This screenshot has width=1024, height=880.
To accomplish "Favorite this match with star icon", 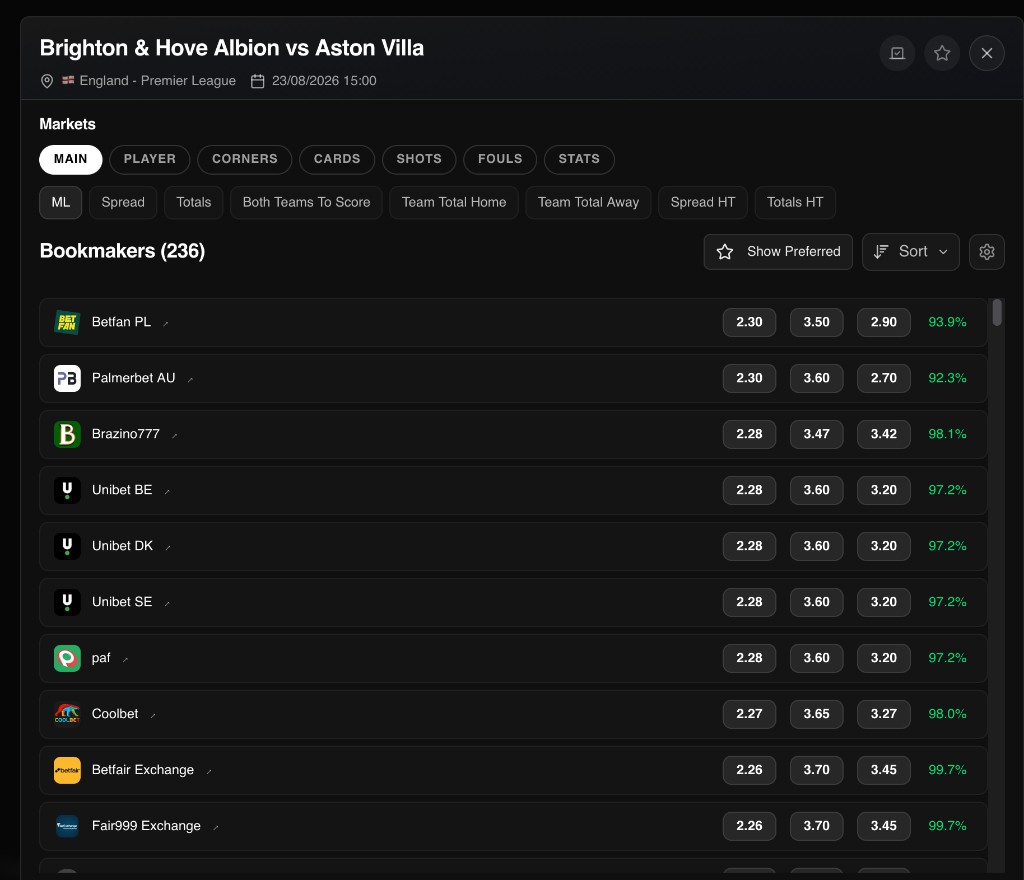I will pyautogui.click(x=942, y=53).
